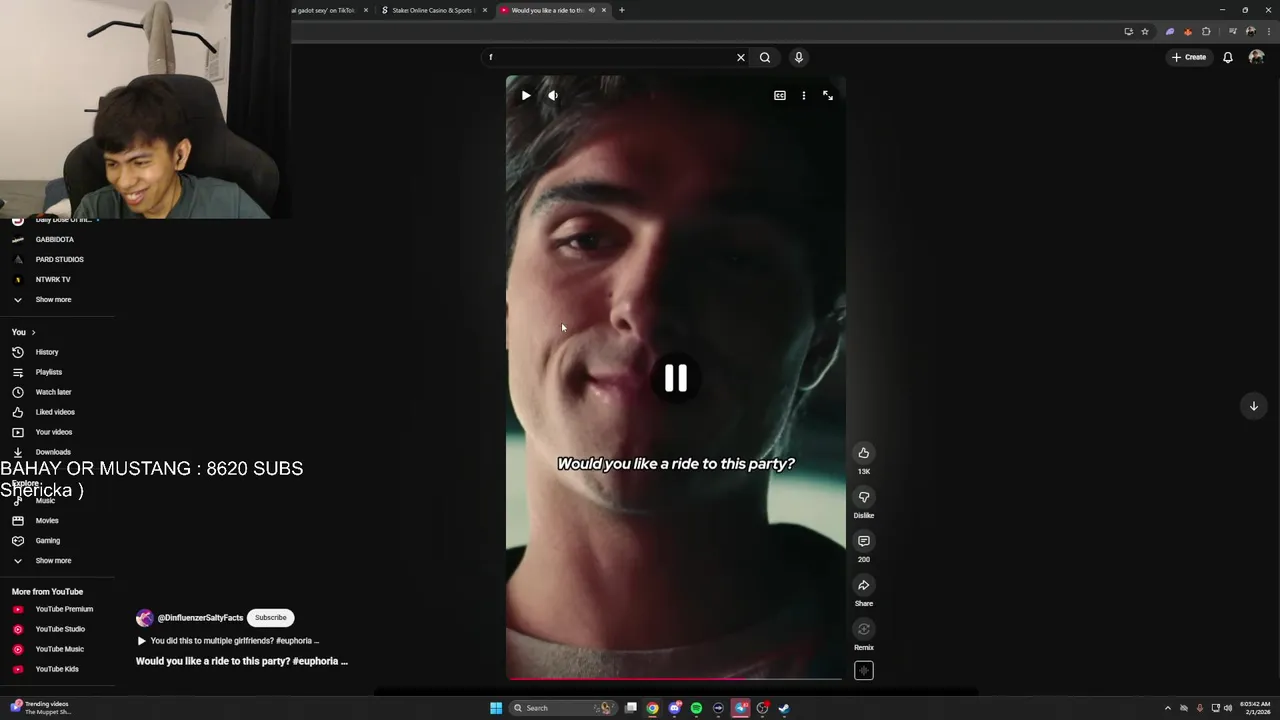The image size is (1280, 720).
Task: Open a new browser tab
Action: [x=622, y=10]
